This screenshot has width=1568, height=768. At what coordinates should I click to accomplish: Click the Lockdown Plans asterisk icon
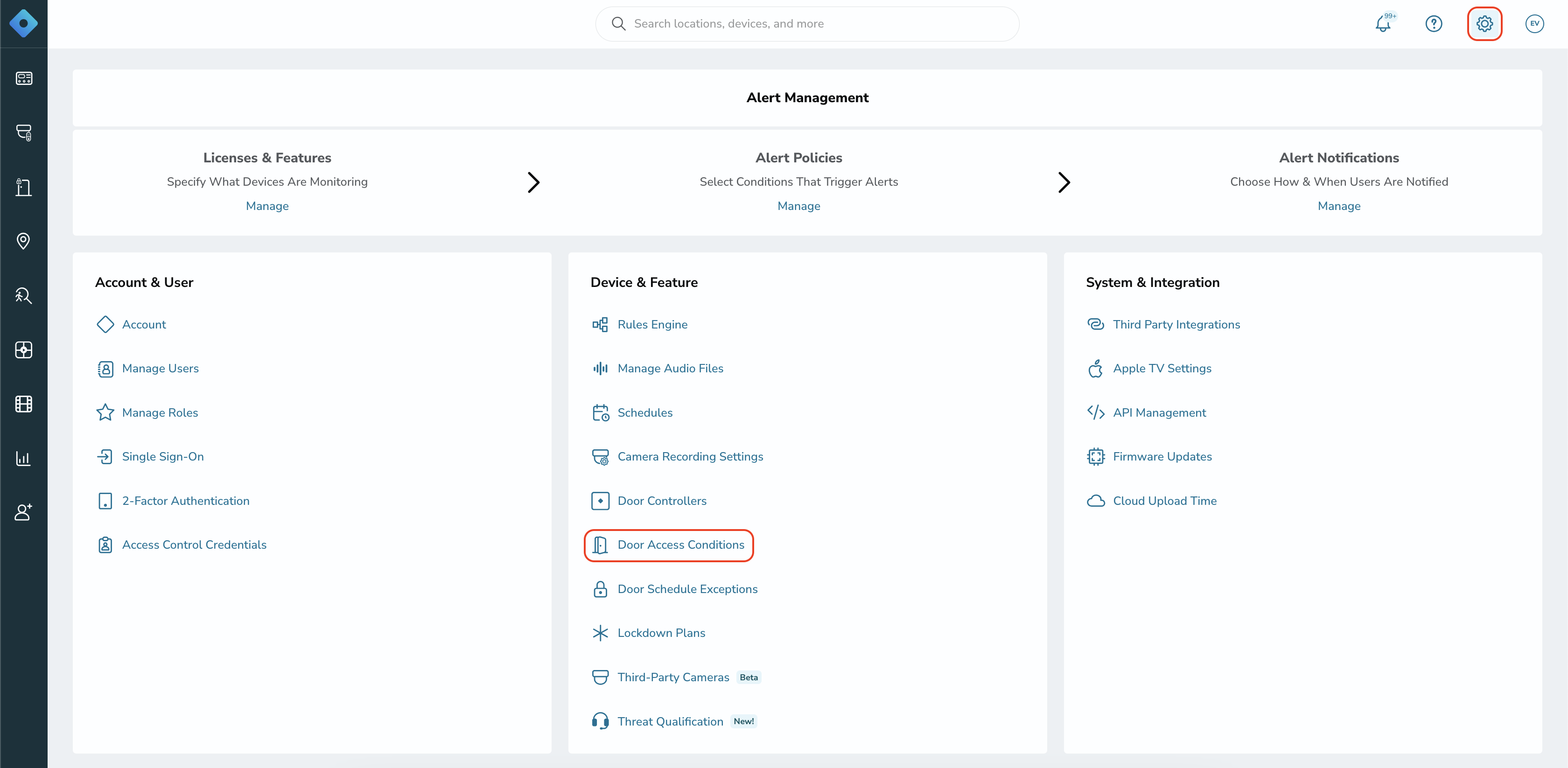(x=600, y=633)
